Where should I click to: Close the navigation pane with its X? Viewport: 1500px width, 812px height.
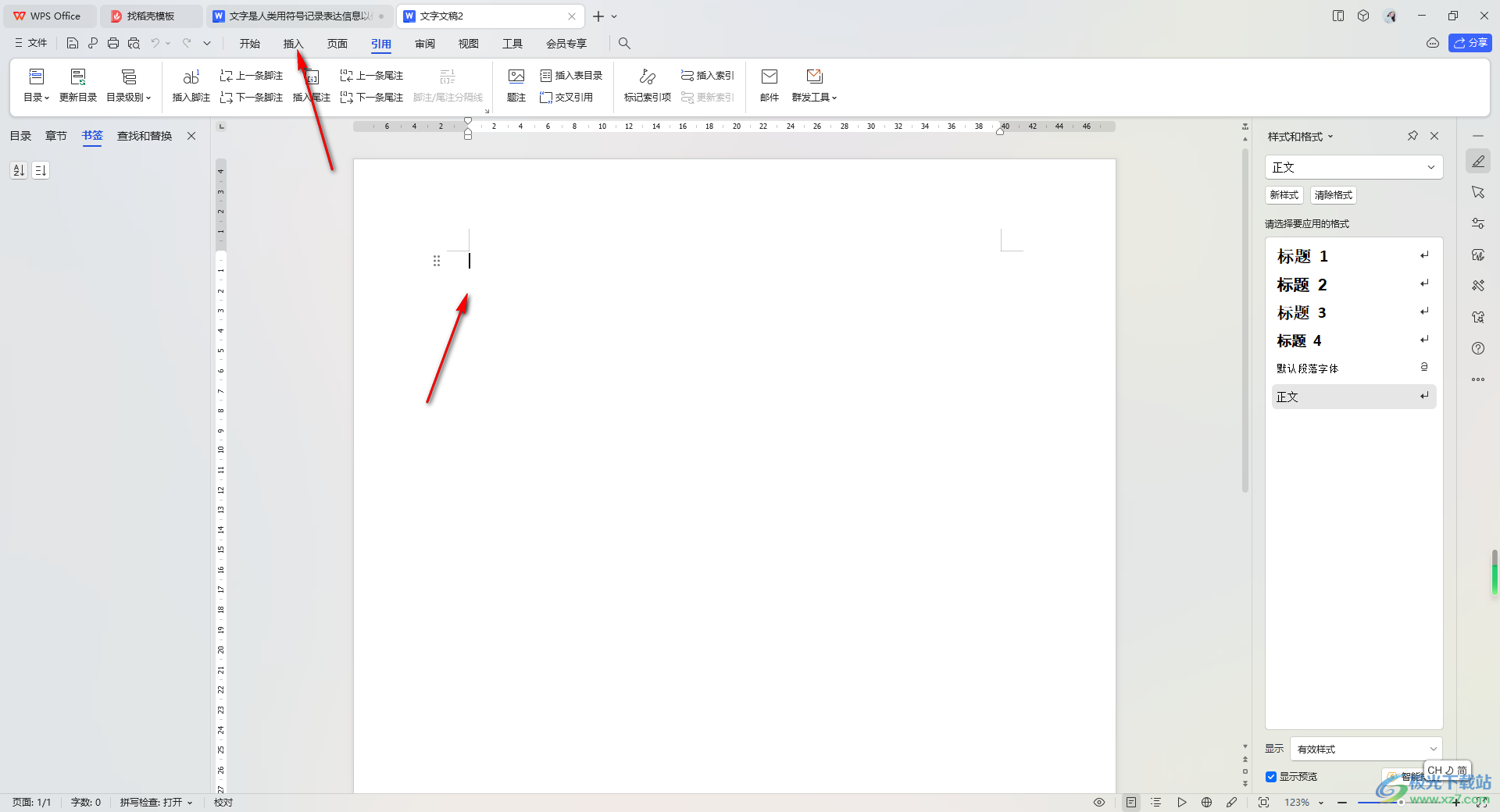191,136
